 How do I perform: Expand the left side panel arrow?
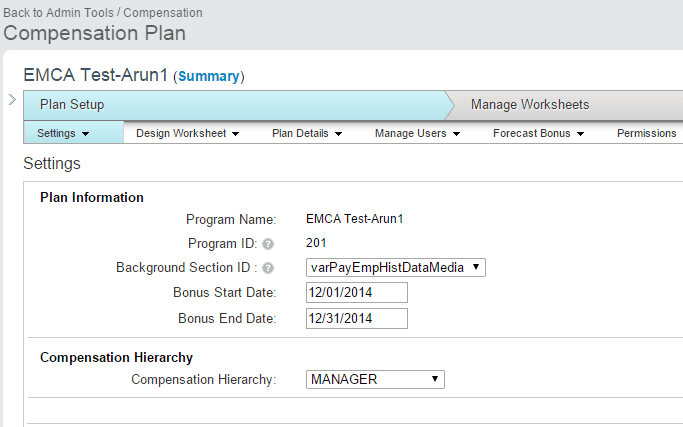10,100
